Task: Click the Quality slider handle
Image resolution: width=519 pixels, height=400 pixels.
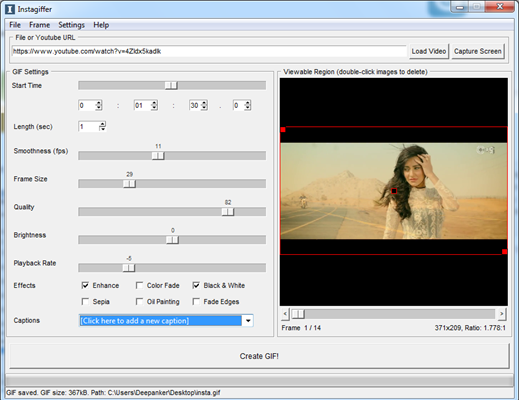Action: 228,212
